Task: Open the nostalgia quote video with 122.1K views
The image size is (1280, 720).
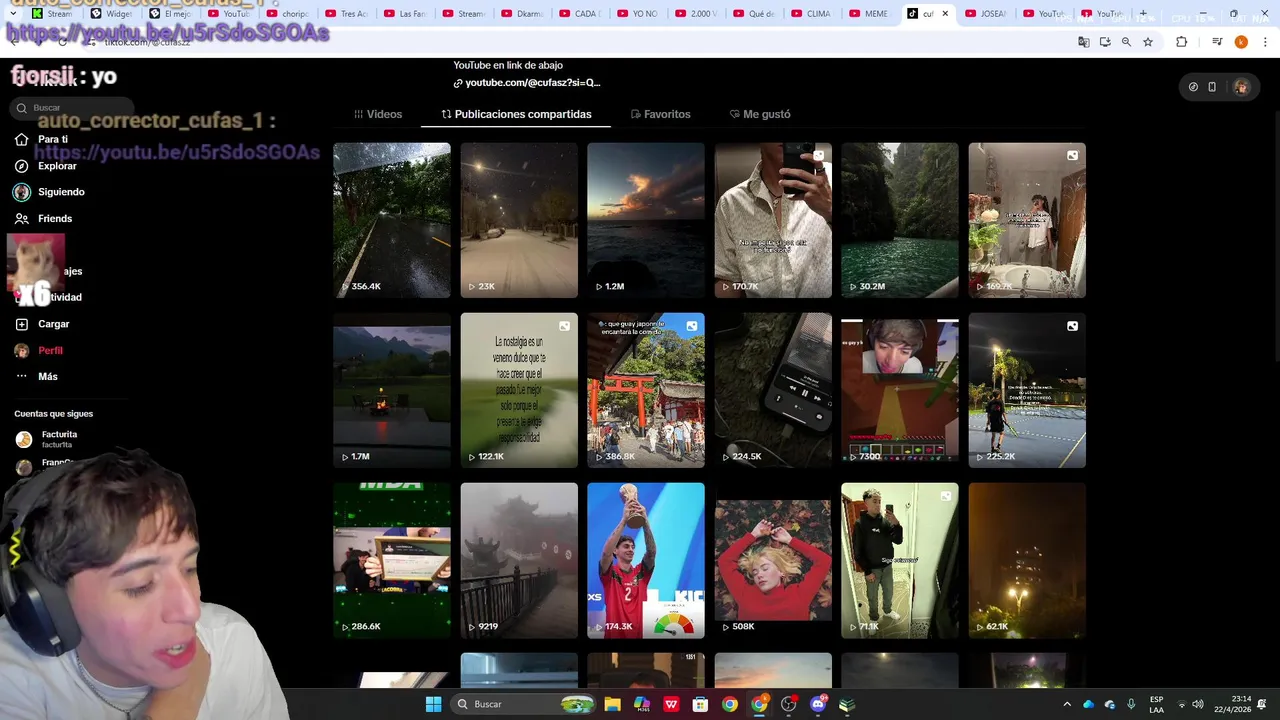Action: coord(519,390)
